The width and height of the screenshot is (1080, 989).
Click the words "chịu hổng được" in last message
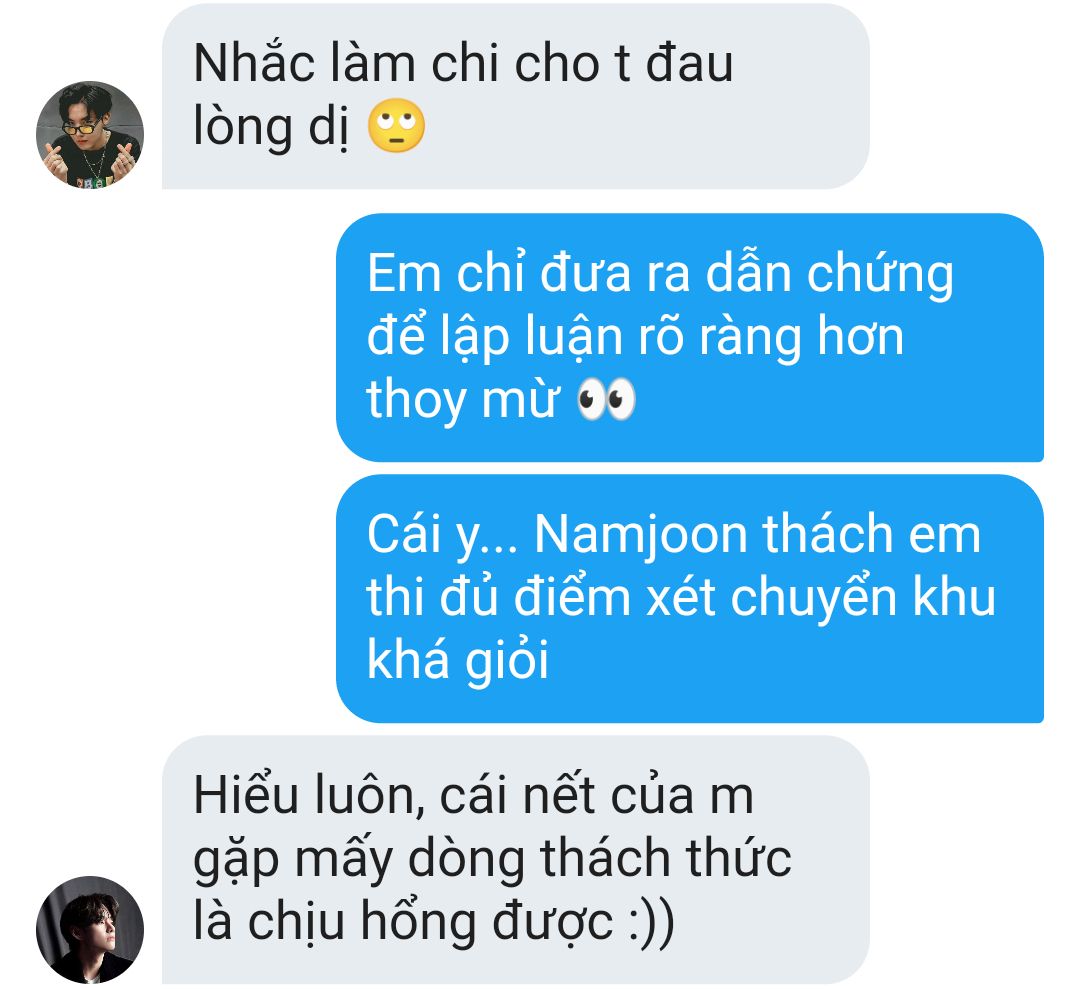pyautogui.click(x=430, y=922)
